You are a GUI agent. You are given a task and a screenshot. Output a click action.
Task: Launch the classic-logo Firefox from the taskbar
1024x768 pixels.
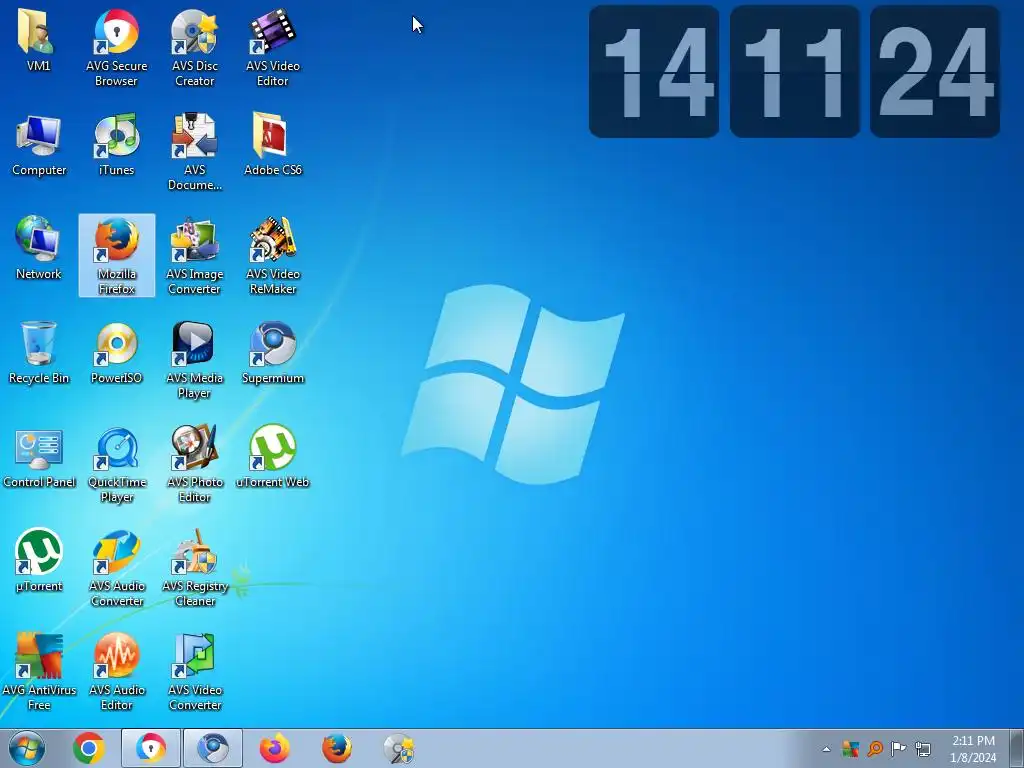(337, 748)
